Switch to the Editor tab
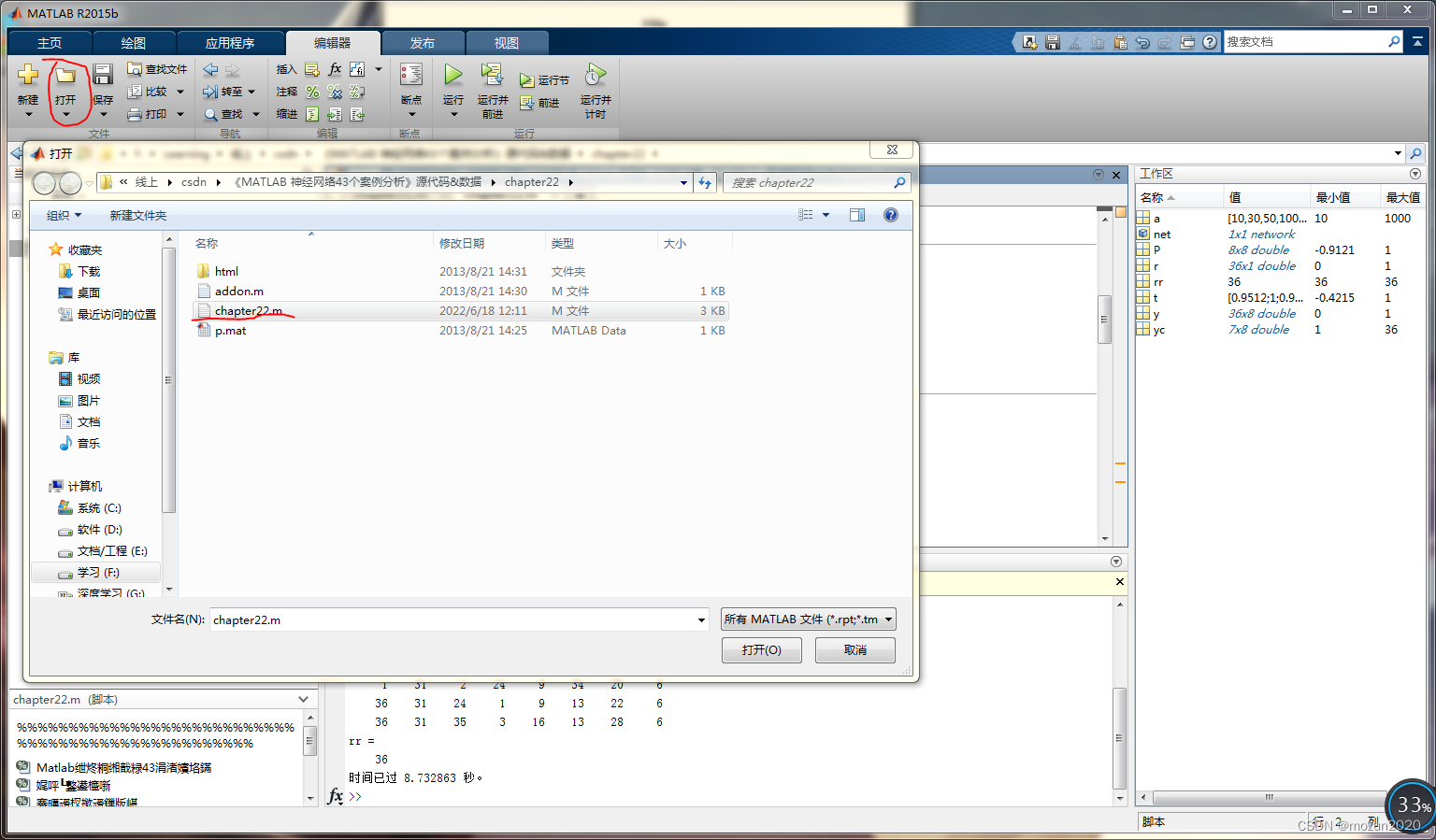Viewport: 1436px width, 840px height. click(333, 43)
